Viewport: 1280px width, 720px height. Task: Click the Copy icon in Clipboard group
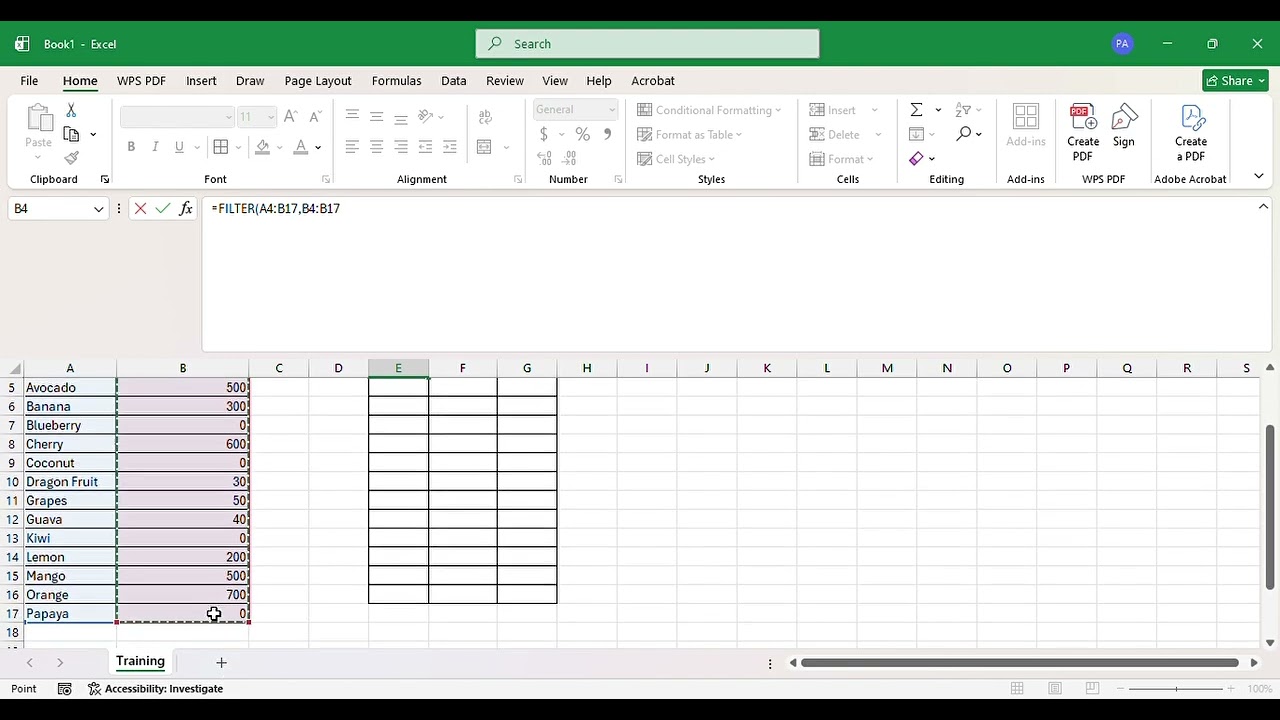coord(71,134)
